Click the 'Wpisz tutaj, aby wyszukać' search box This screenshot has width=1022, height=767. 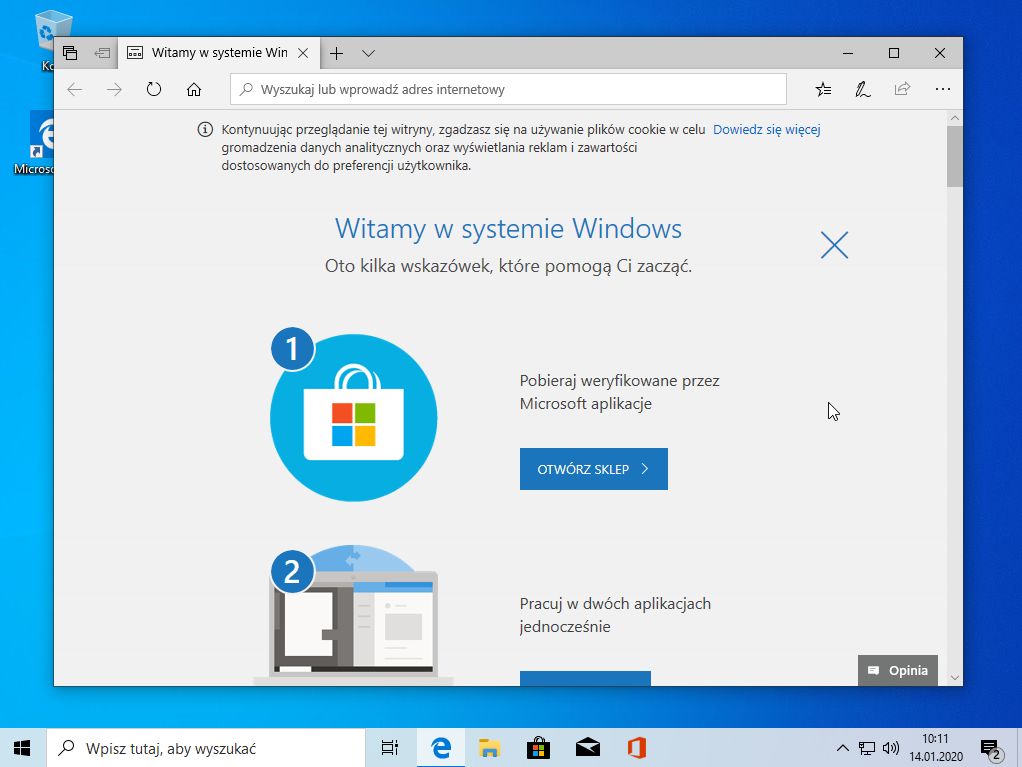[205, 748]
